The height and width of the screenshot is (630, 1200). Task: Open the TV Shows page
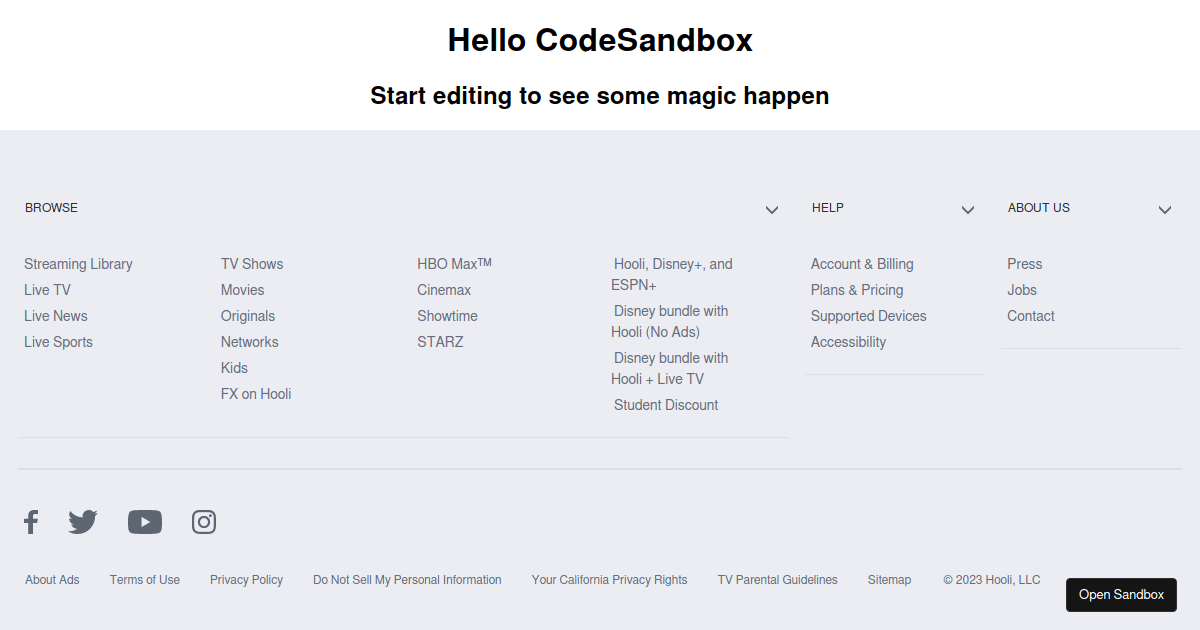[252, 263]
